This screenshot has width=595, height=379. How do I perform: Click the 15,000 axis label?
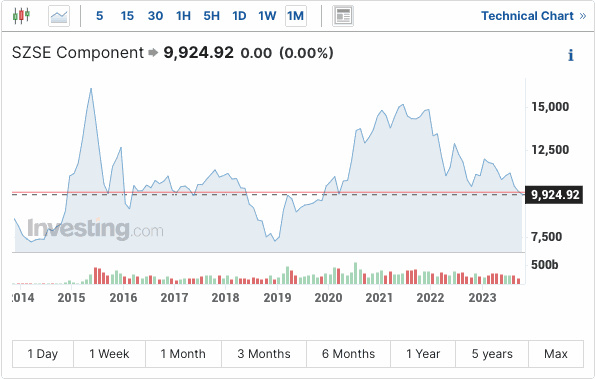click(550, 107)
